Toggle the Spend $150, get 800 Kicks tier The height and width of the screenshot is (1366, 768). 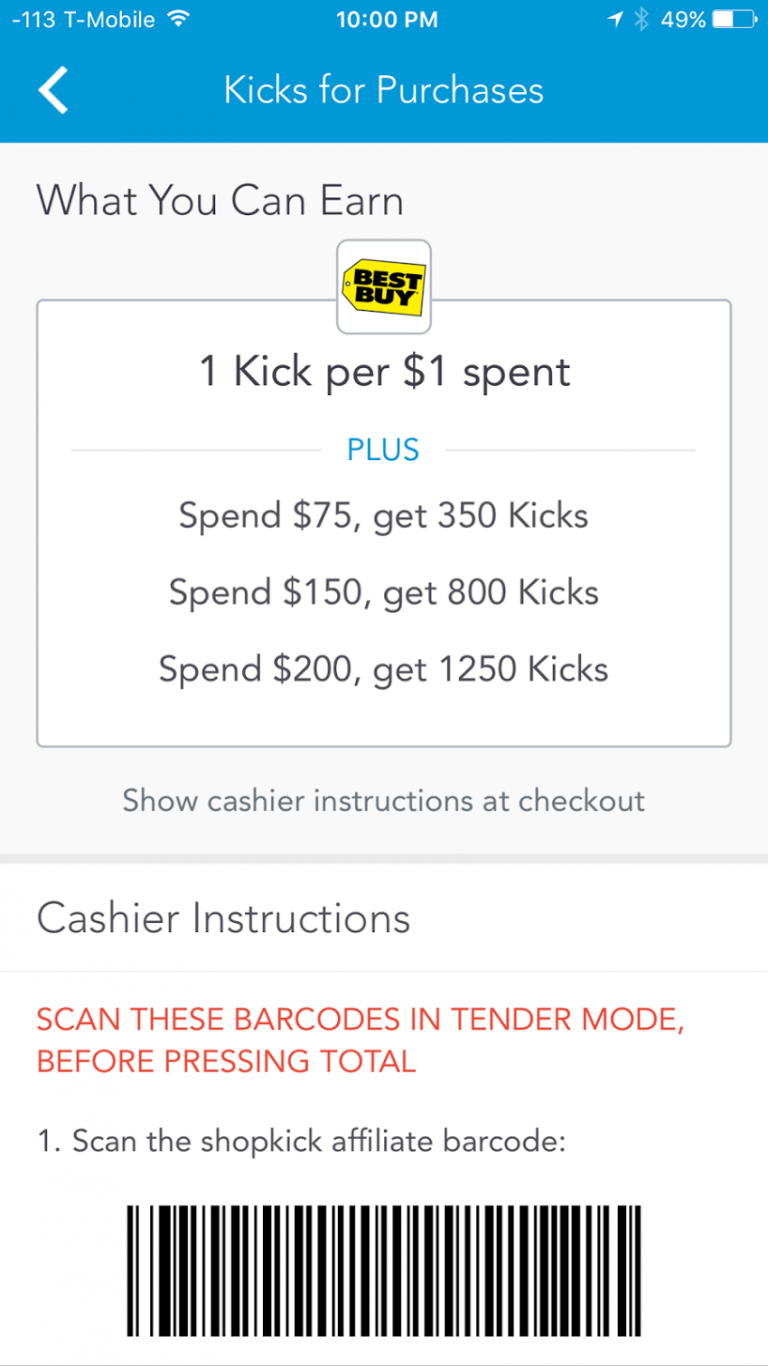[x=384, y=592]
